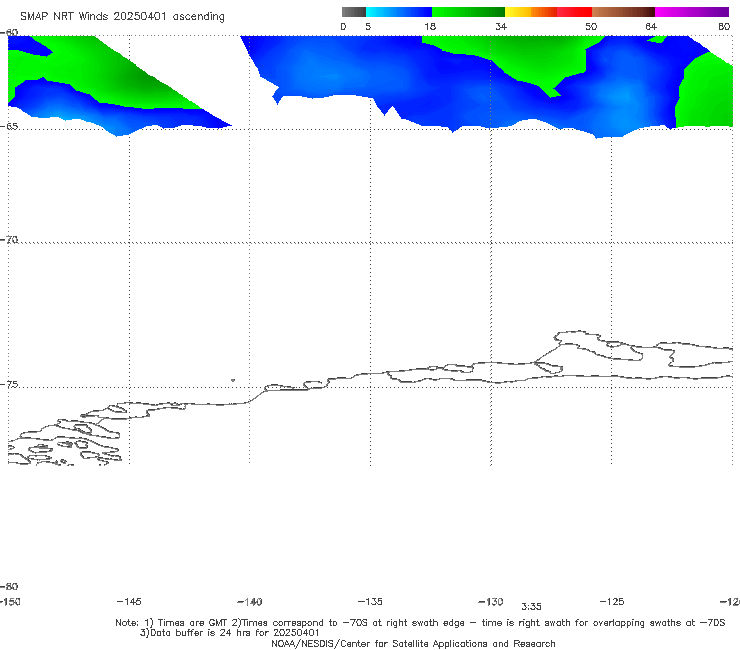This screenshot has width=740, height=650.
Task: Click the longitude label '-130'
Action: pos(491,601)
